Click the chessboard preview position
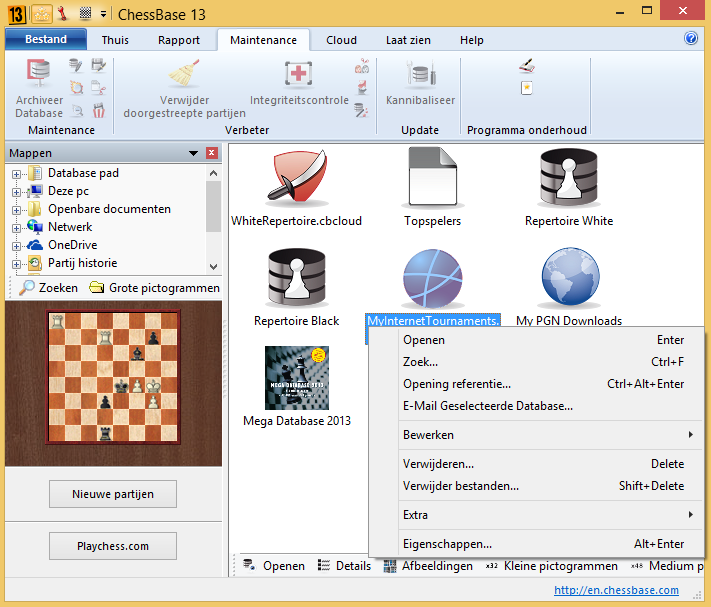The width and height of the screenshot is (711, 607). [x=113, y=377]
